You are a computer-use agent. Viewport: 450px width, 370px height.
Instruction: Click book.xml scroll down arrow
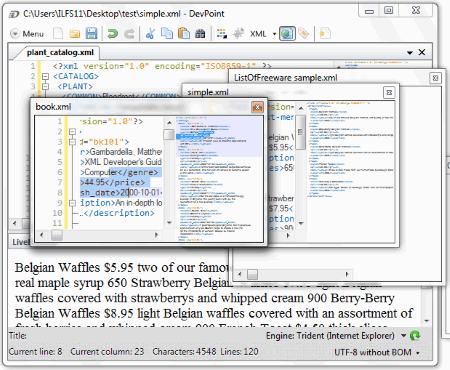169,223
